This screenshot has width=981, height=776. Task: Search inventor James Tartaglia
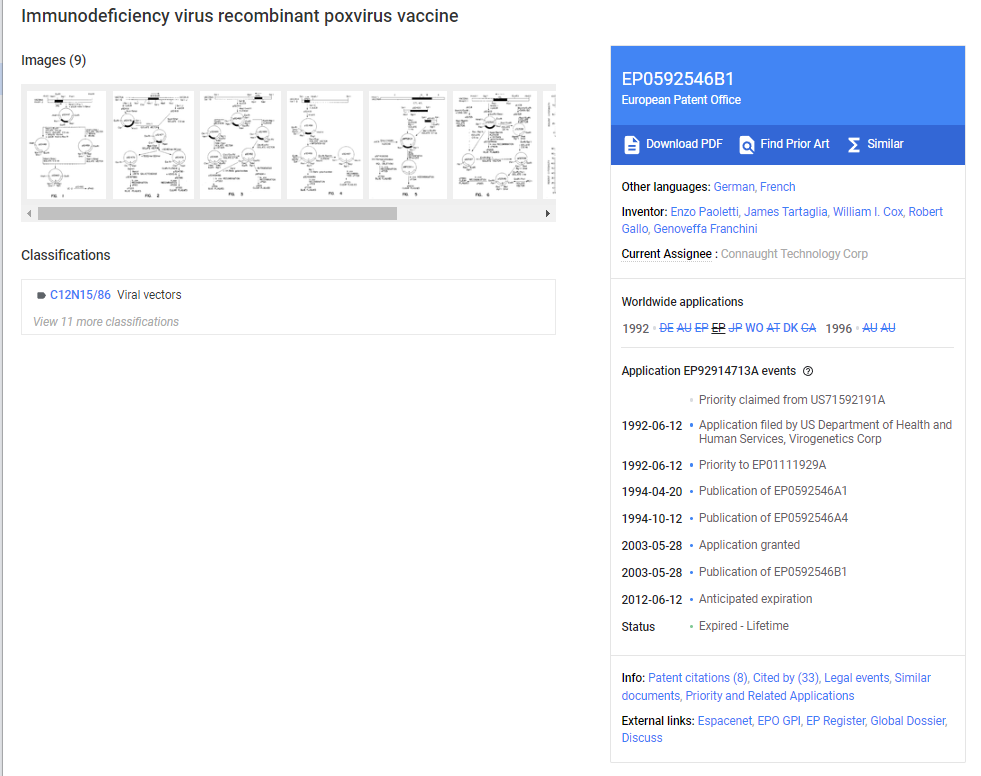tap(785, 212)
